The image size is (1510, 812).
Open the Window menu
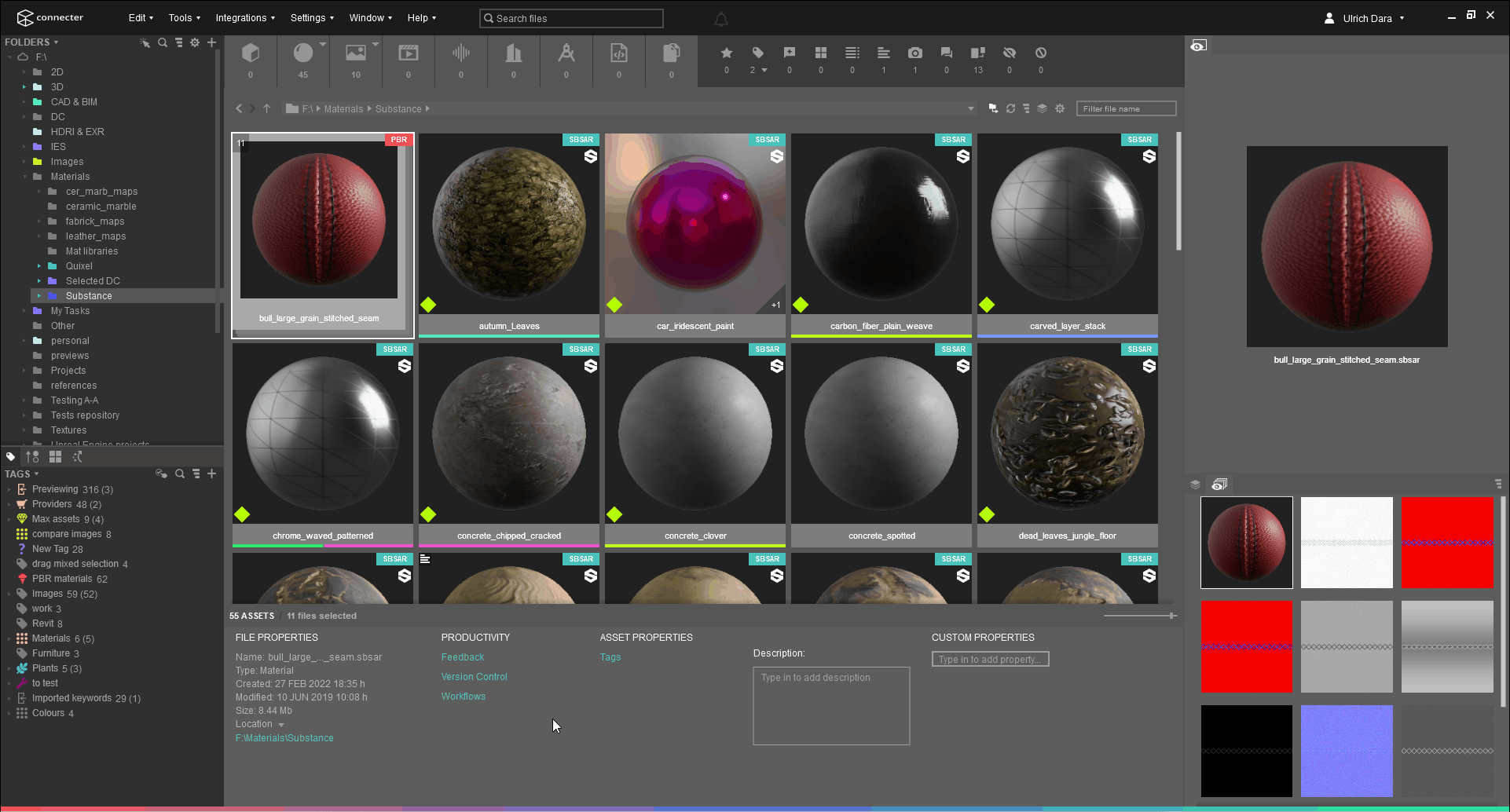point(371,18)
